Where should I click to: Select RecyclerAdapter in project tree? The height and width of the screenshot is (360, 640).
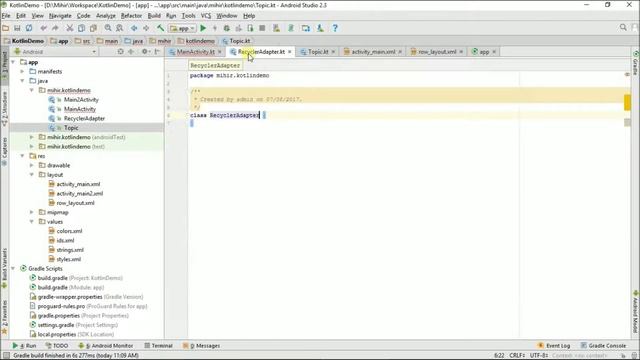84,118
